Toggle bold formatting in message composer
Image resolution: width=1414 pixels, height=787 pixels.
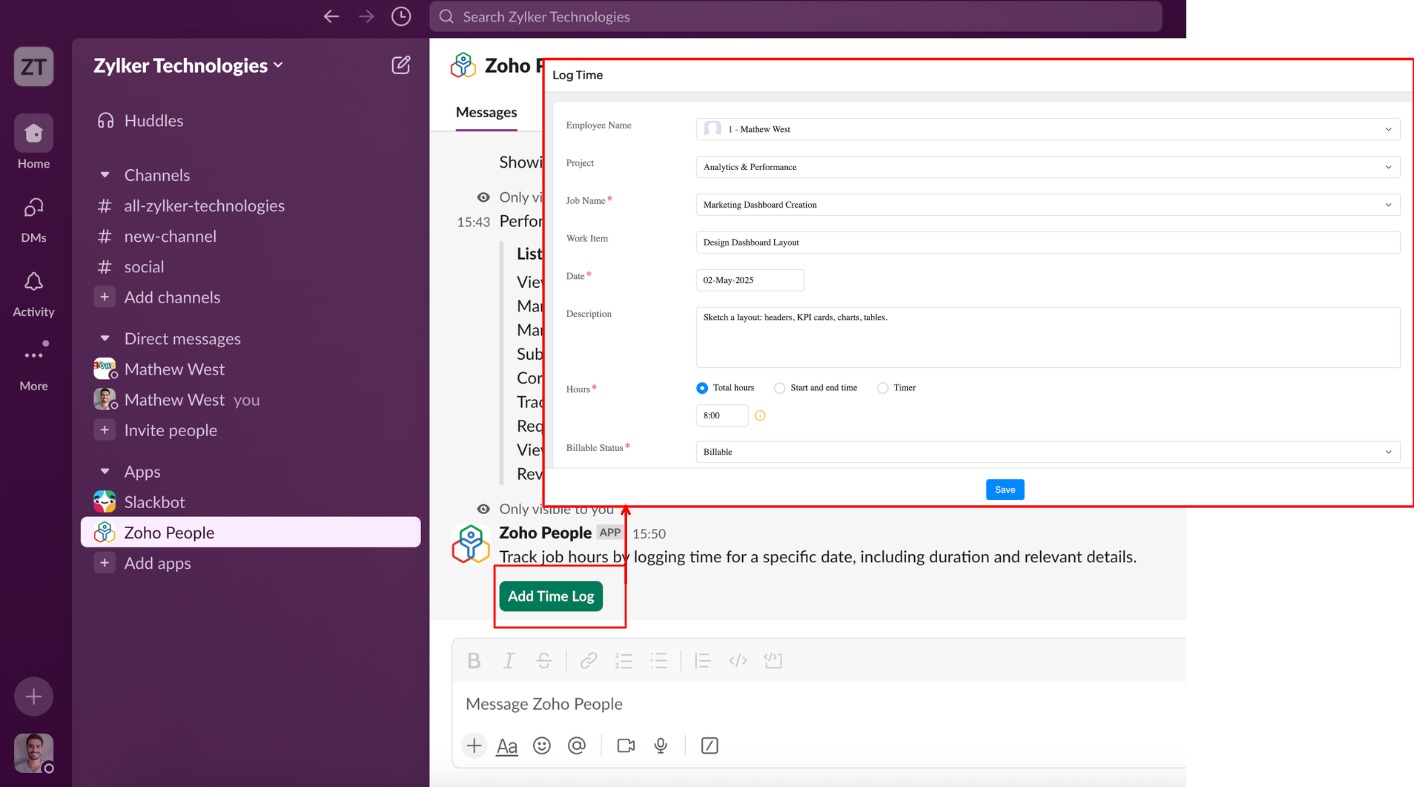coord(474,660)
